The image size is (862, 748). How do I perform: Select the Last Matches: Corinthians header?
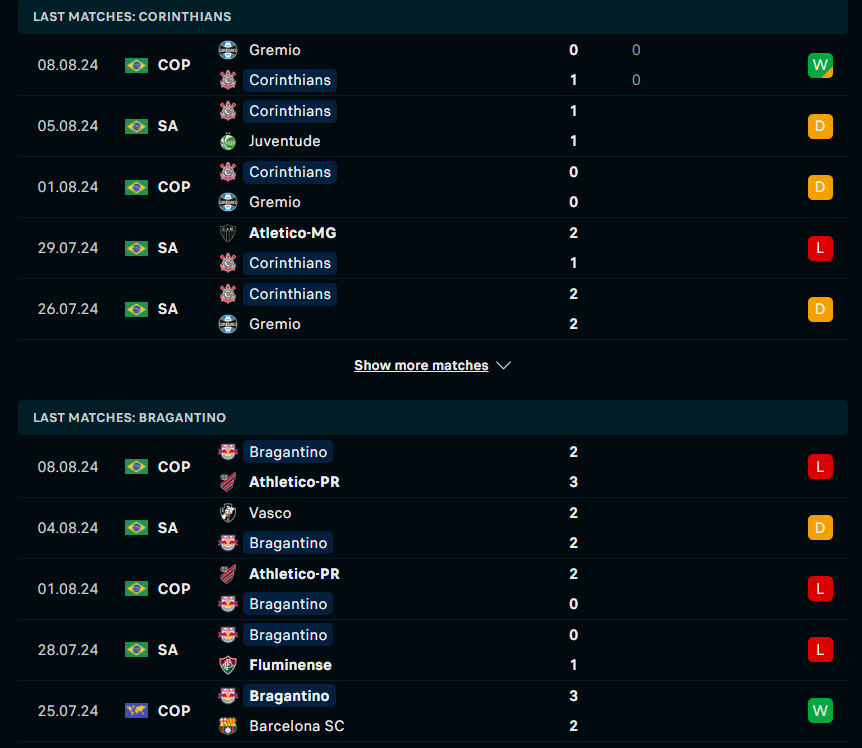tap(132, 17)
